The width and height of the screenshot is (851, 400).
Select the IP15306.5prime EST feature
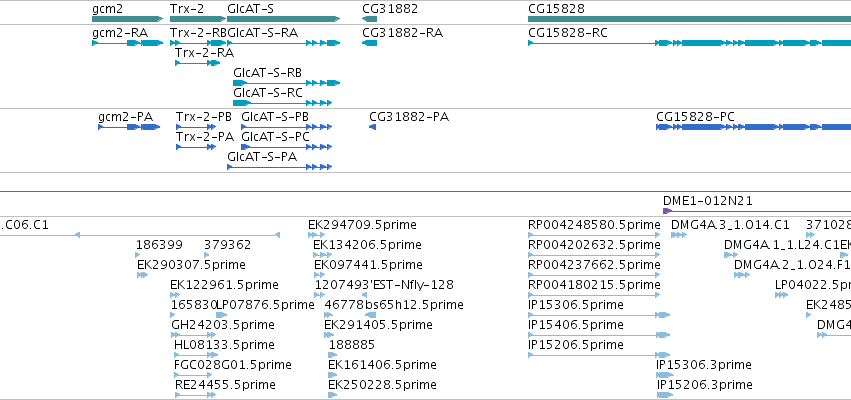coord(599,315)
